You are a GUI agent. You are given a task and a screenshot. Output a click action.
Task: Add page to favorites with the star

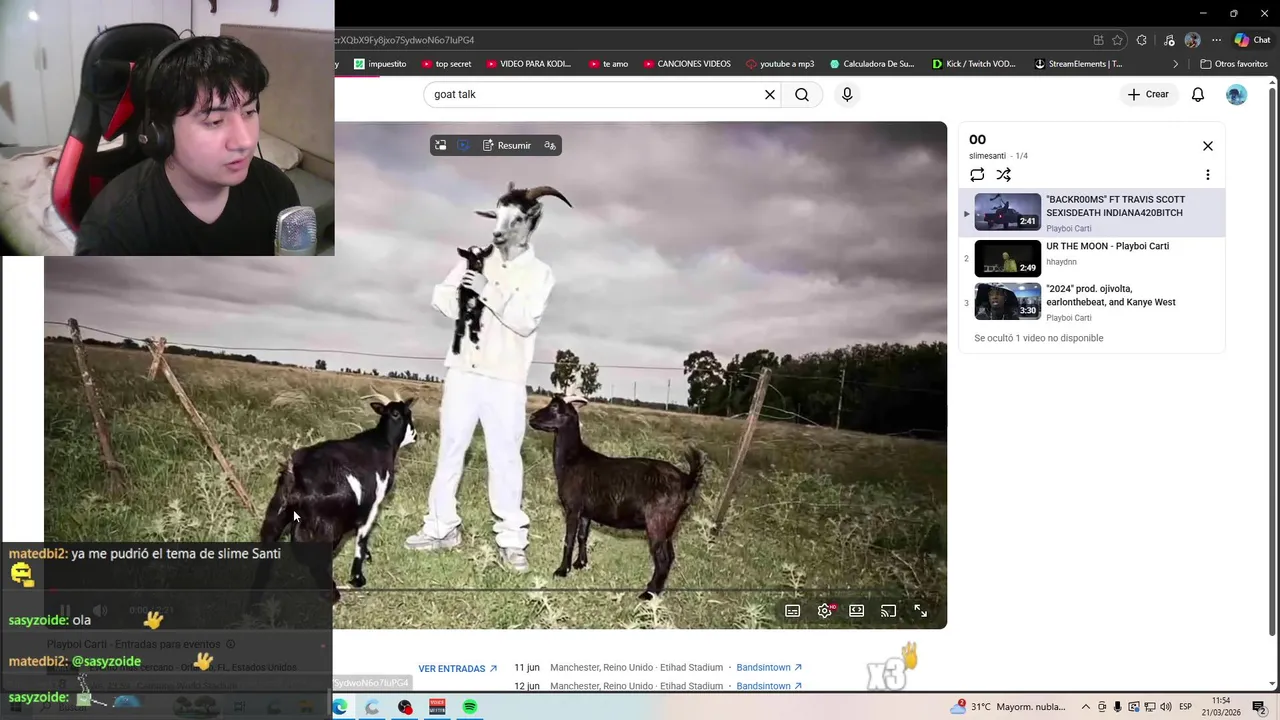[x=1117, y=40]
